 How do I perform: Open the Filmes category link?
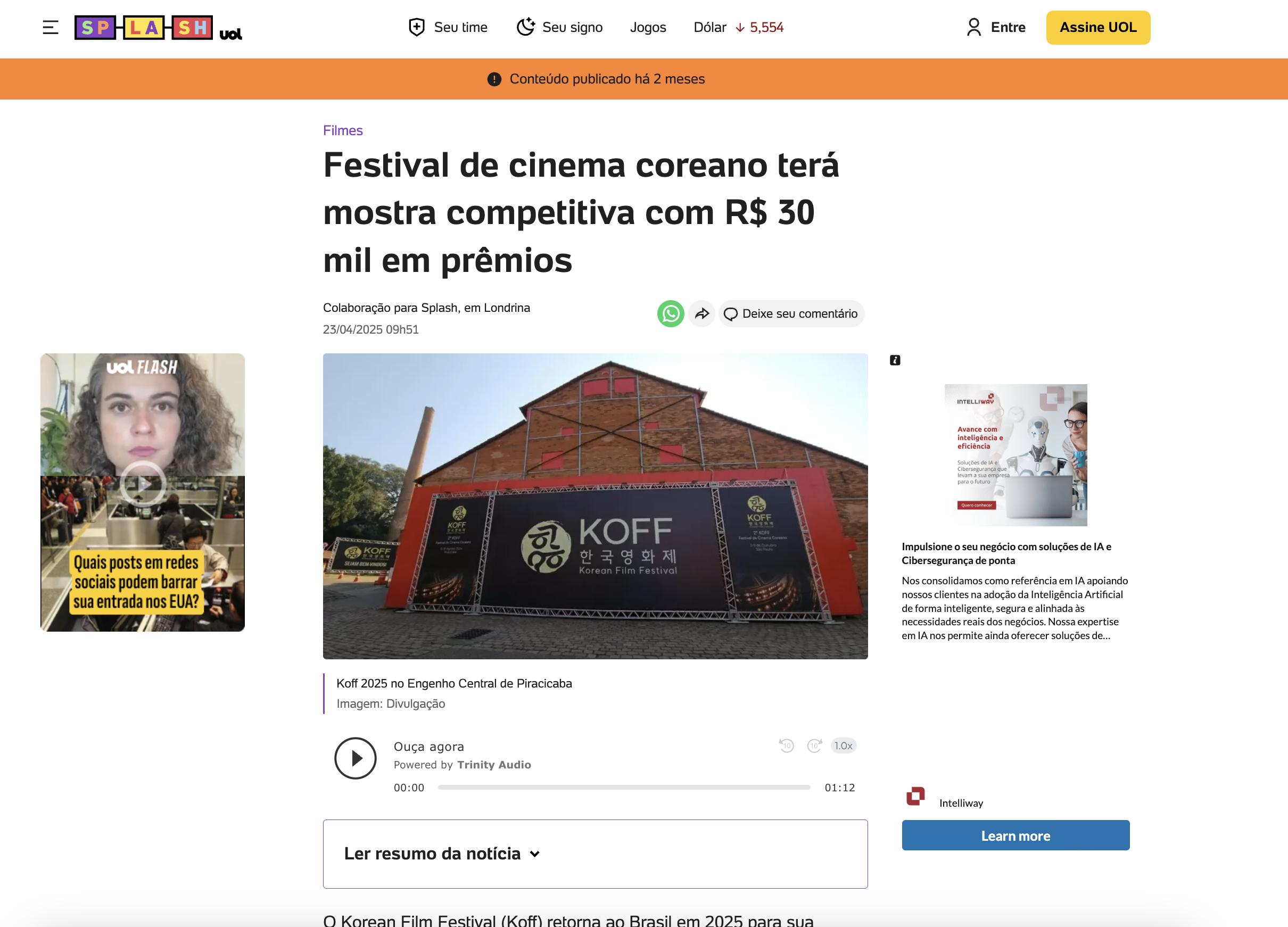click(x=342, y=130)
